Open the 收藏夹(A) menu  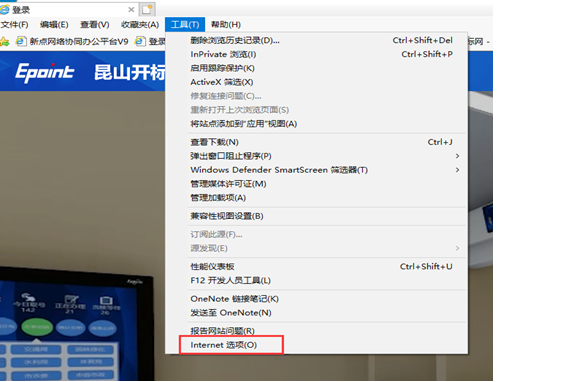pyautogui.click(x=140, y=25)
